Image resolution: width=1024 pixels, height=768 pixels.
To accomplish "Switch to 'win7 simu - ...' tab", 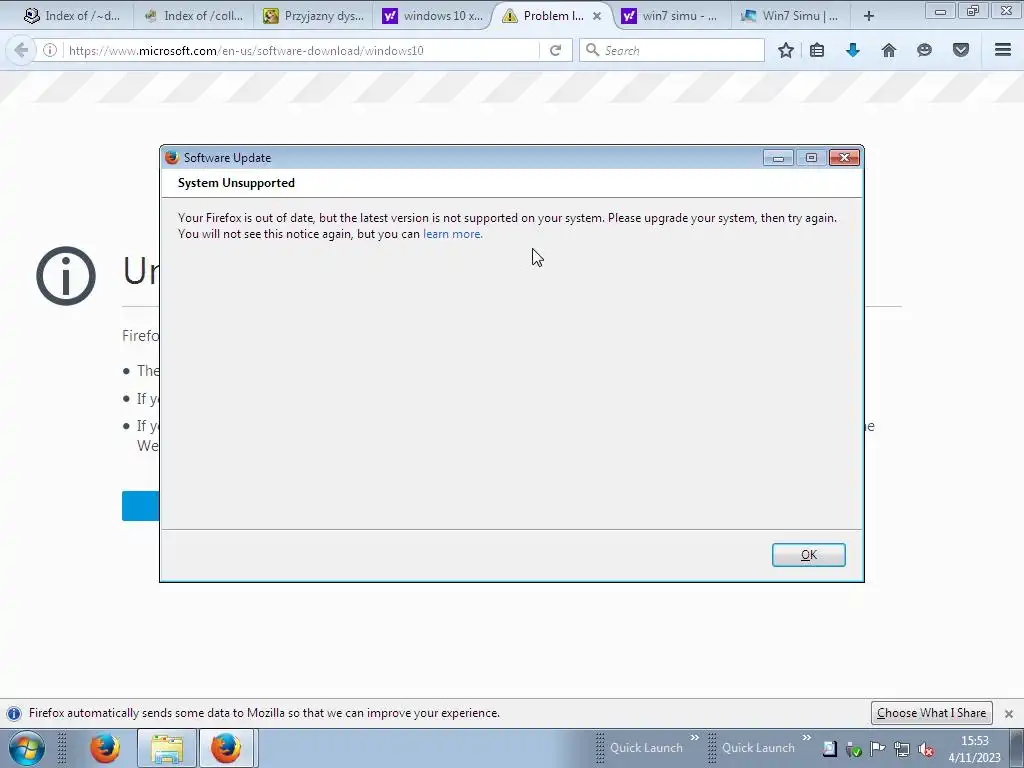I will coord(670,16).
